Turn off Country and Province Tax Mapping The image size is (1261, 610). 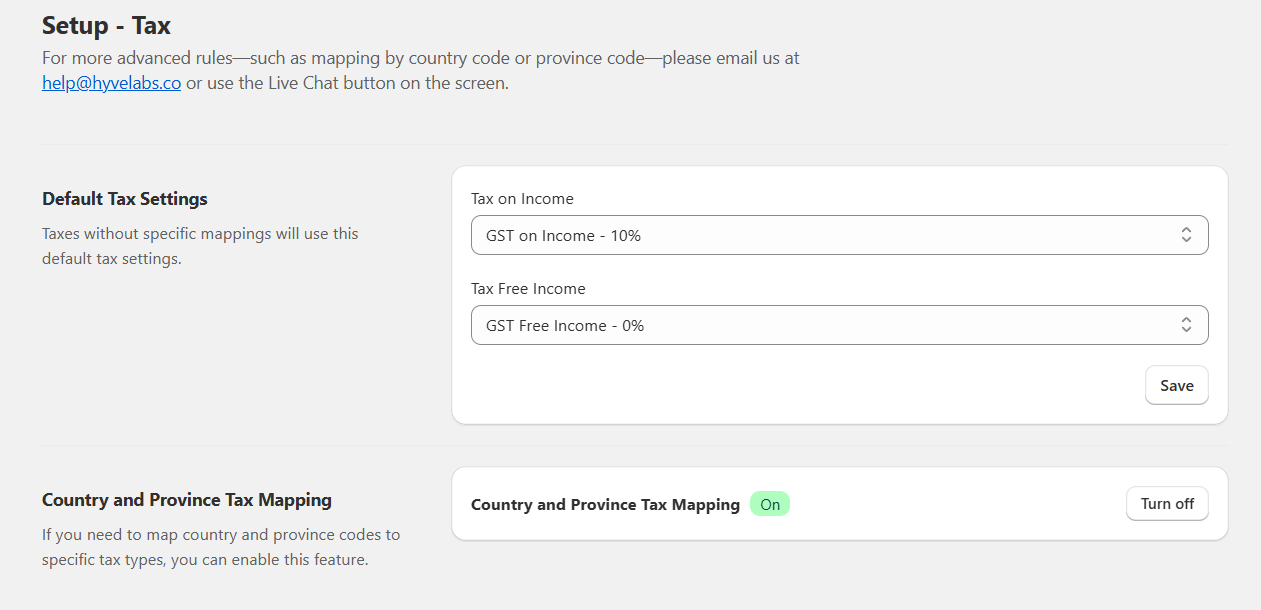point(1167,504)
